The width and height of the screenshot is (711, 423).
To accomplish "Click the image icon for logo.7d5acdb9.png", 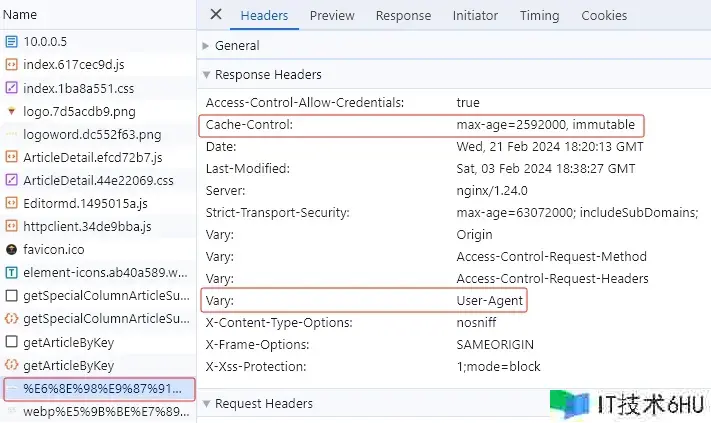I will (x=12, y=111).
